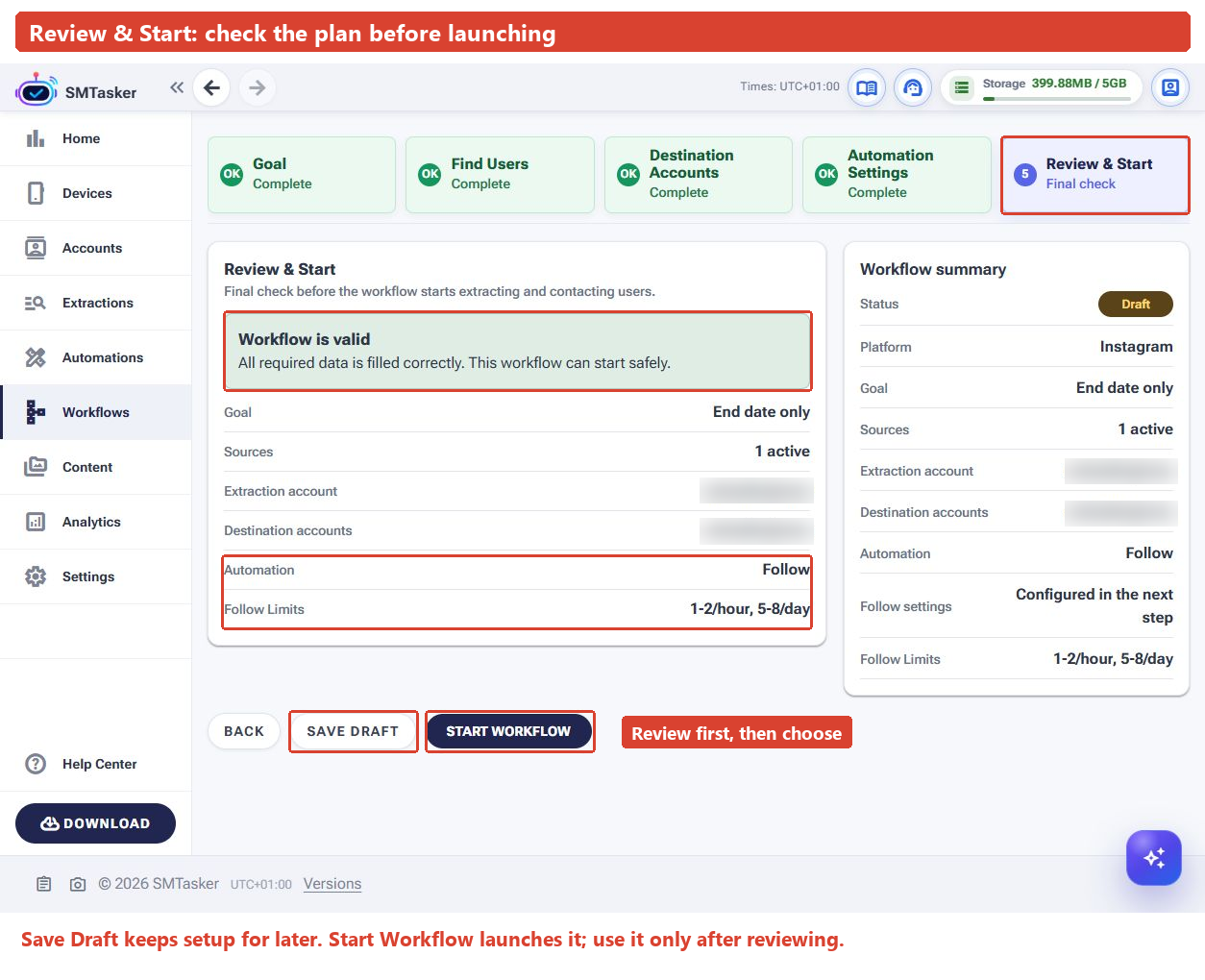Open Automations in the sidebar
Image resolution: width=1205 pixels, height=980 pixels.
[x=96, y=357]
